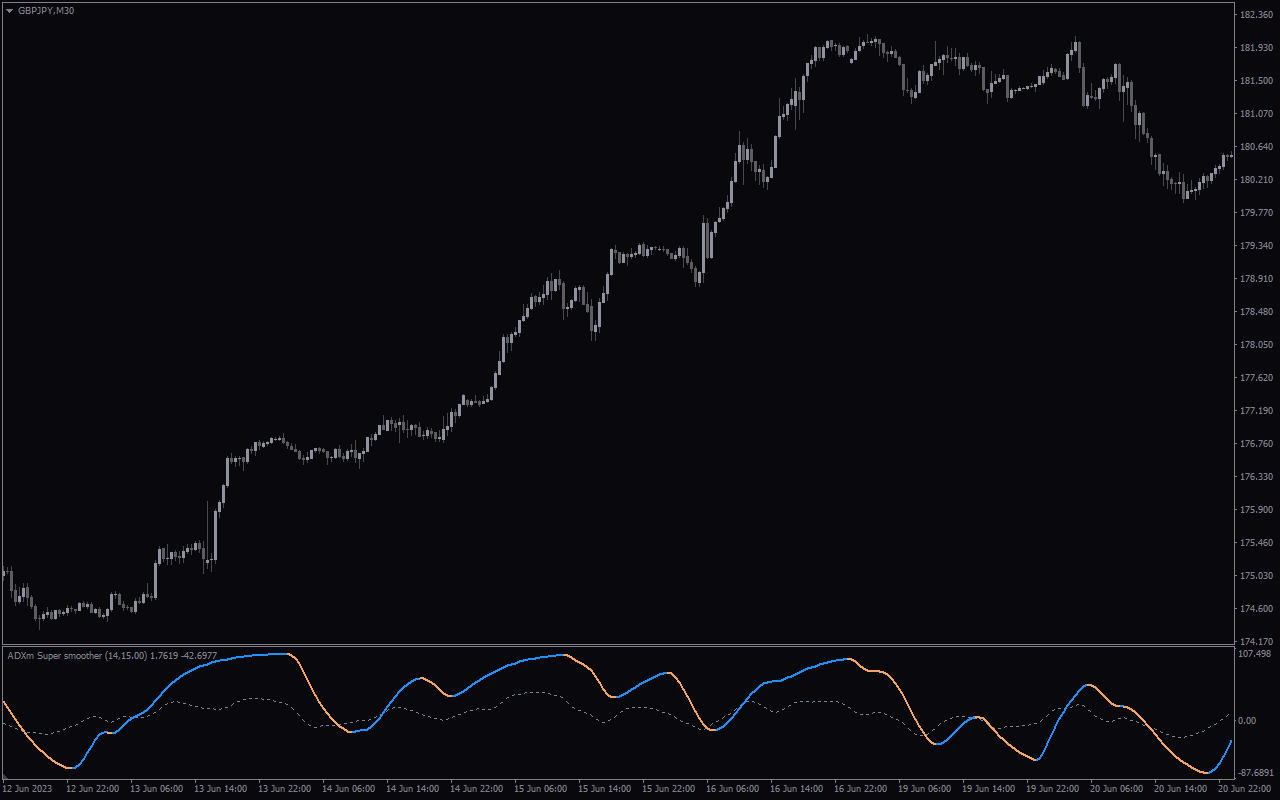Image resolution: width=1280 pixels, height=800 pixels.
Task: Select the 175.460 price axis label
Action: [1255, 543]
